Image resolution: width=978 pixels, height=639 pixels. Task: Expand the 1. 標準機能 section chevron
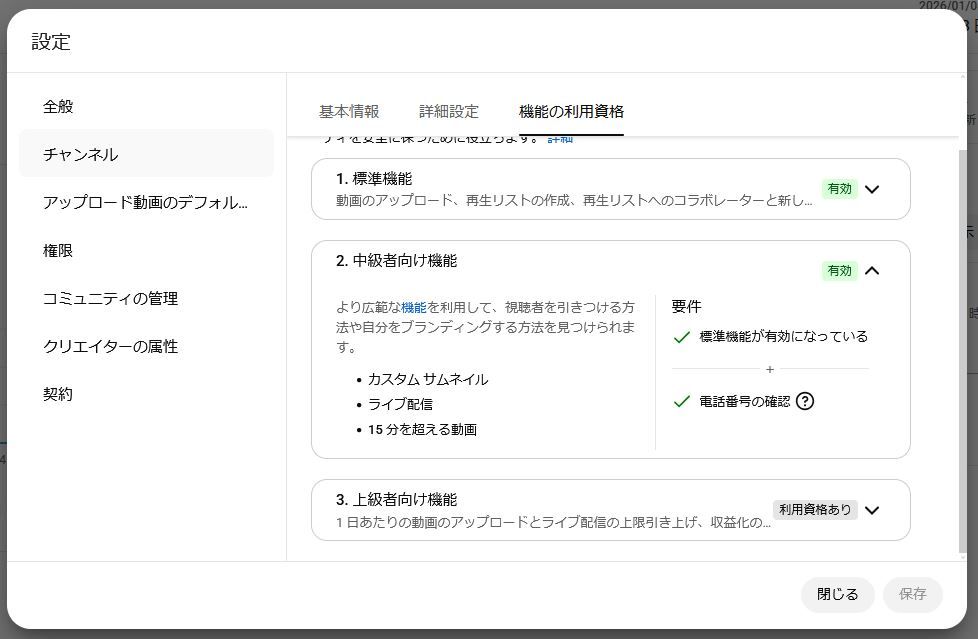point(872,189)
